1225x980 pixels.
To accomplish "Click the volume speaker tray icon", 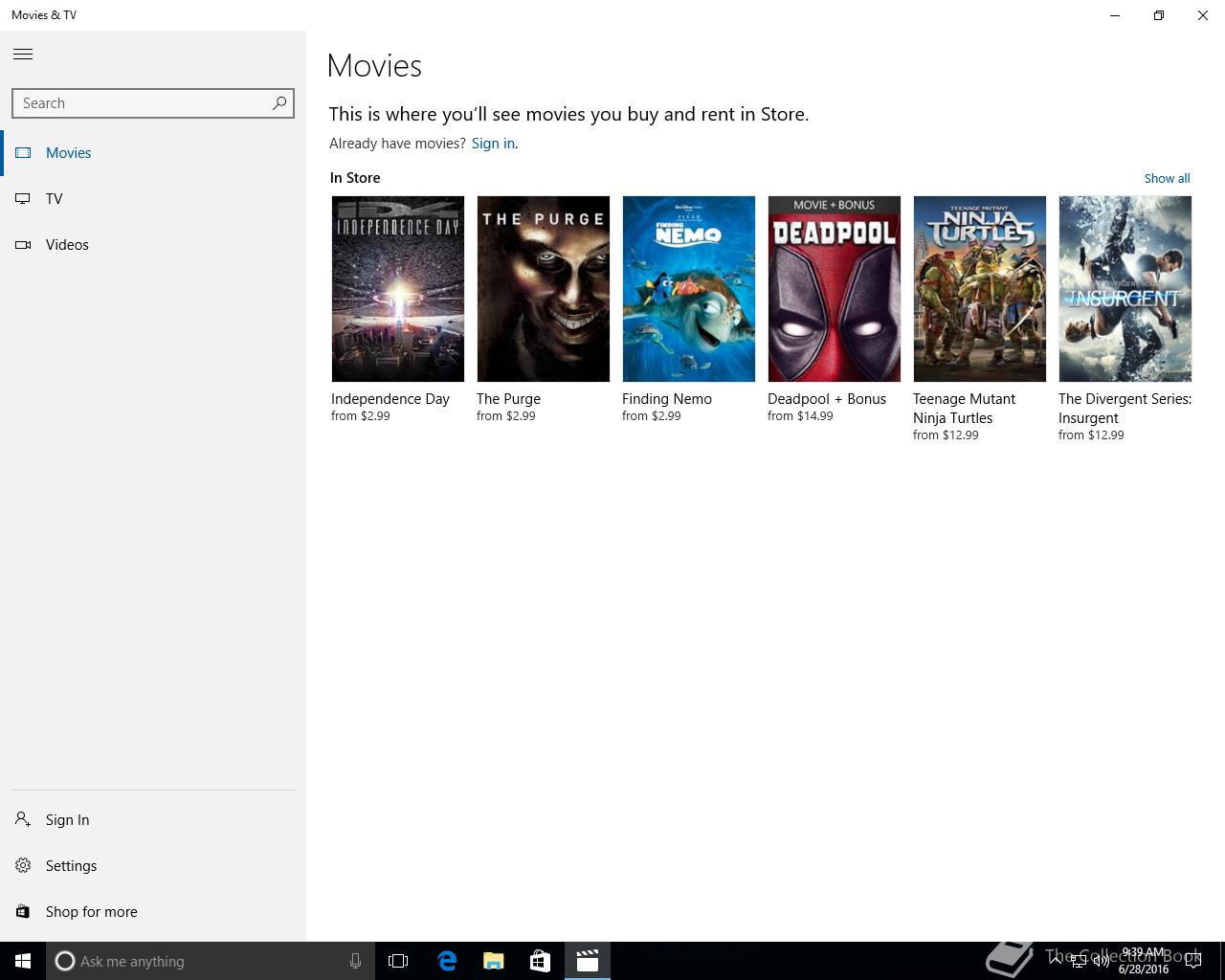I will [x=1101, y=961].
